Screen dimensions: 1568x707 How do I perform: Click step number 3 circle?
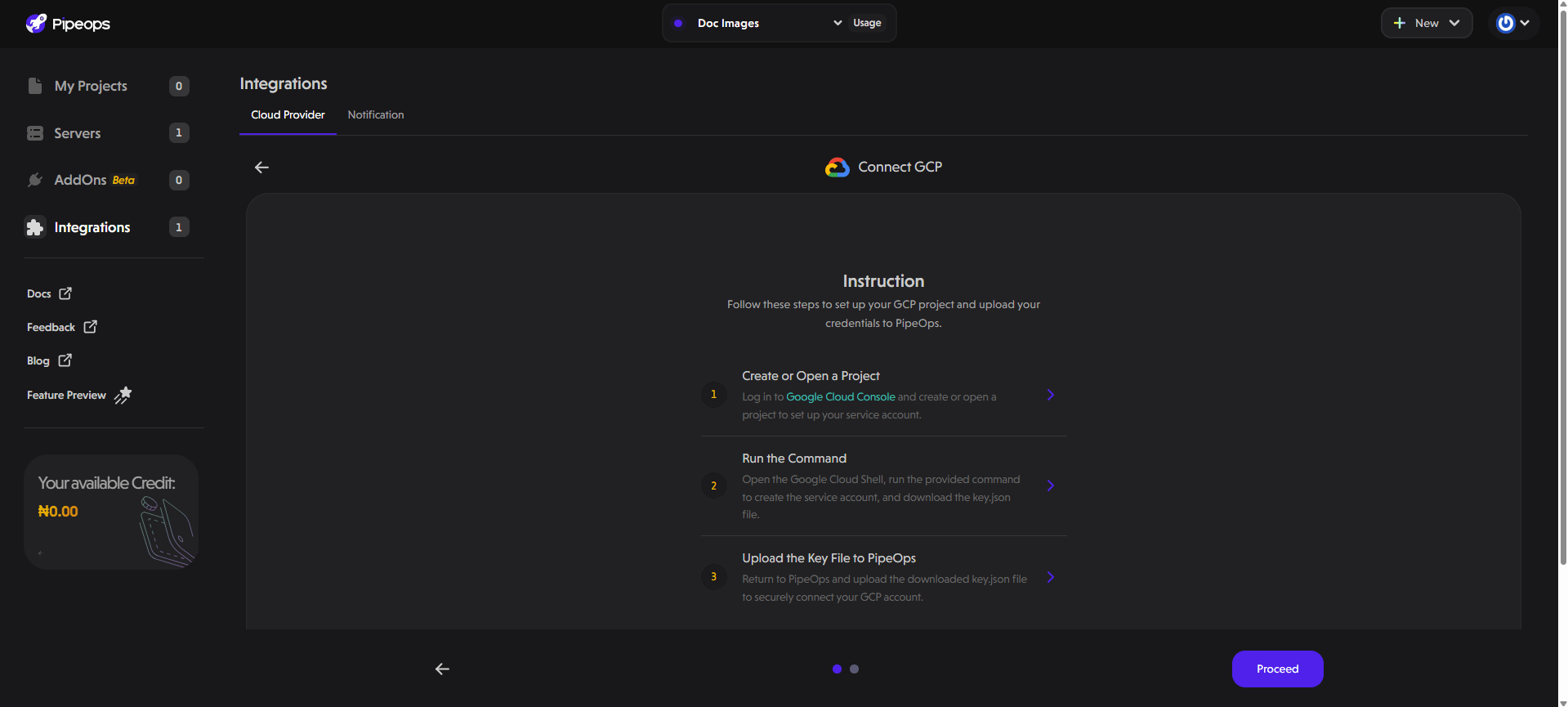[713, 576]
